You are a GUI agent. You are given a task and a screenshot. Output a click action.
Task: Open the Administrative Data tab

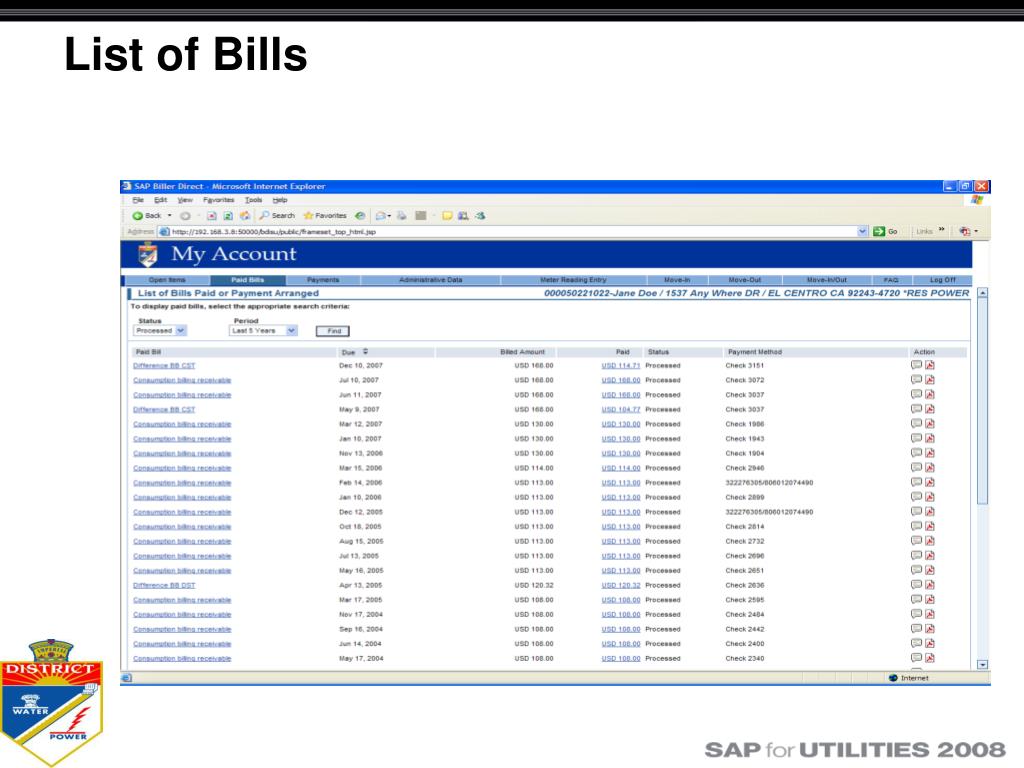coord(430,280)
